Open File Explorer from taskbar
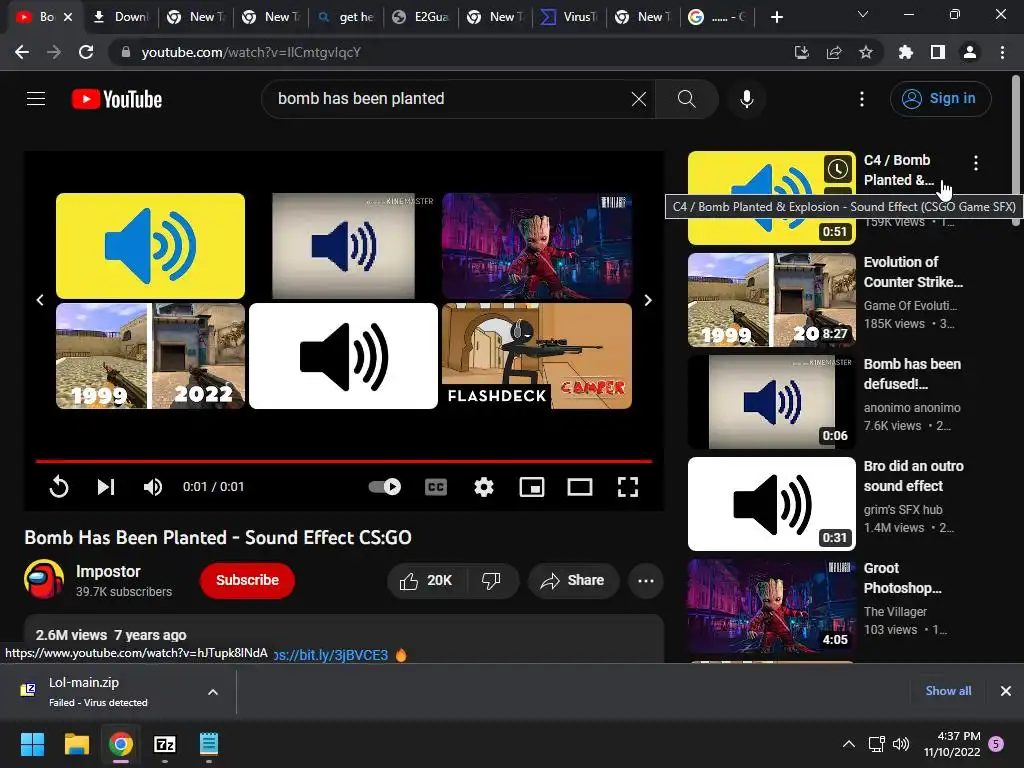Image resolution: width=1024 pixels, height=768 pixels. (76, 744)
